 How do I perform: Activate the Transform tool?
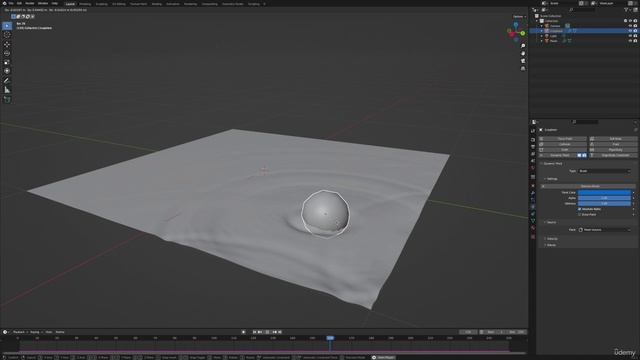tap(7, 71)
